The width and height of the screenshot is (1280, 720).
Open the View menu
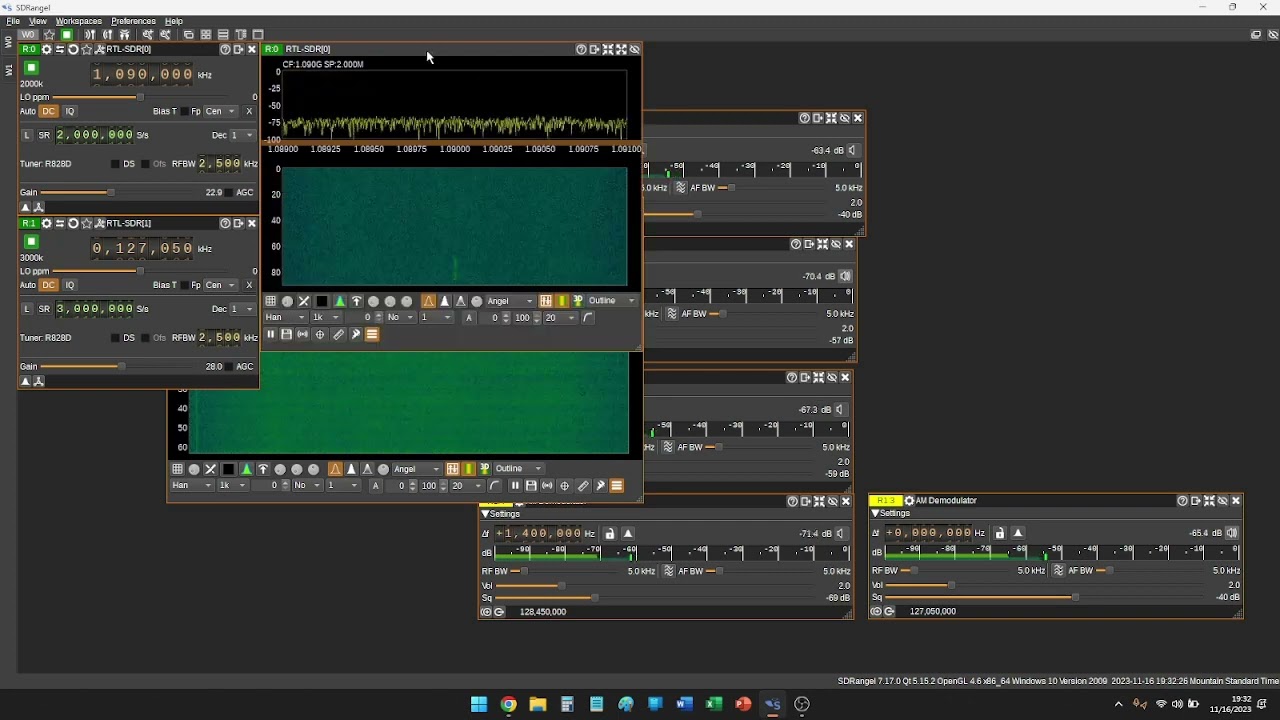pos(38,21)
